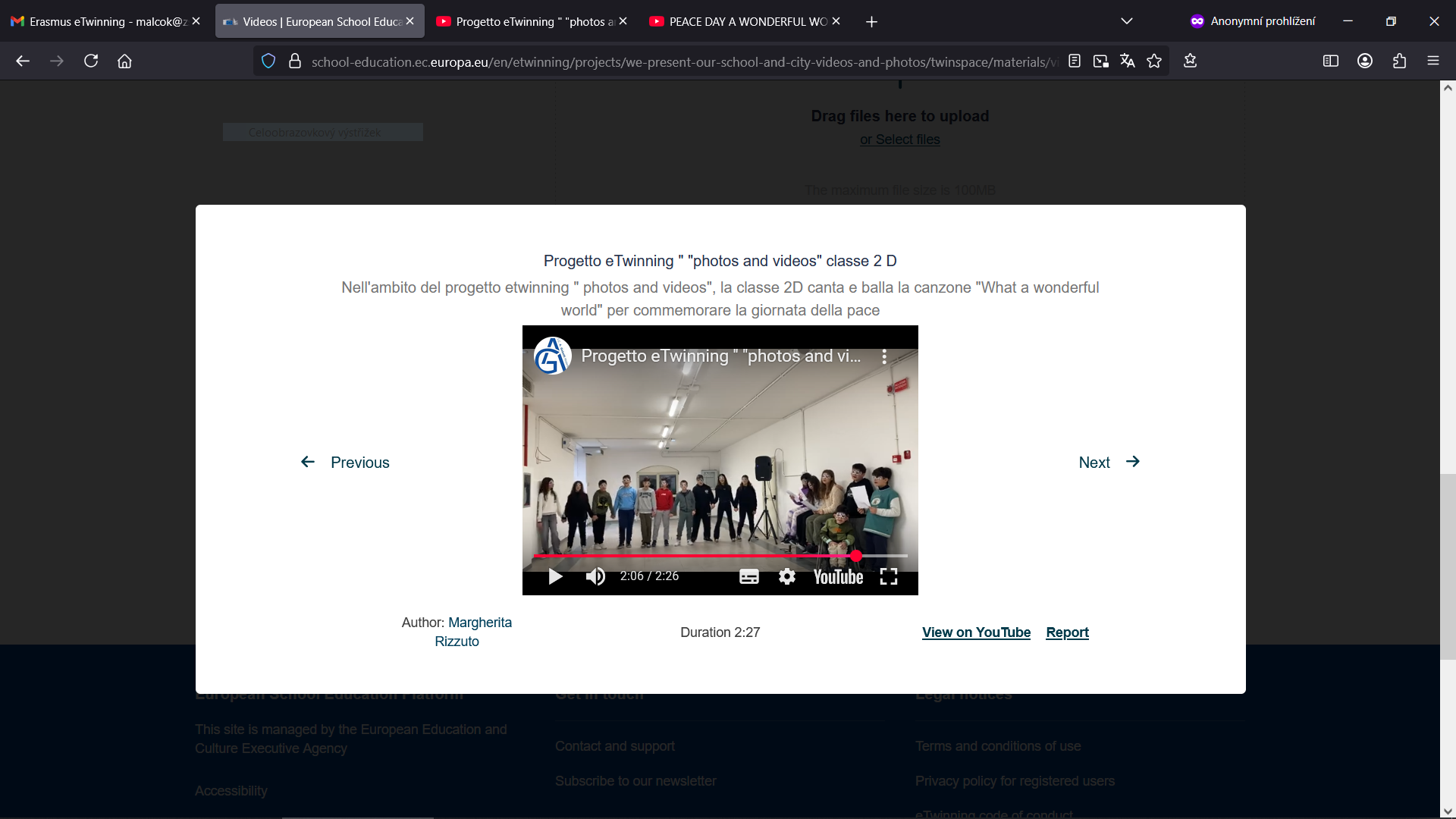Screen dimensions: 1456x819
Task: Reload the current page
Action: point(91,61)
